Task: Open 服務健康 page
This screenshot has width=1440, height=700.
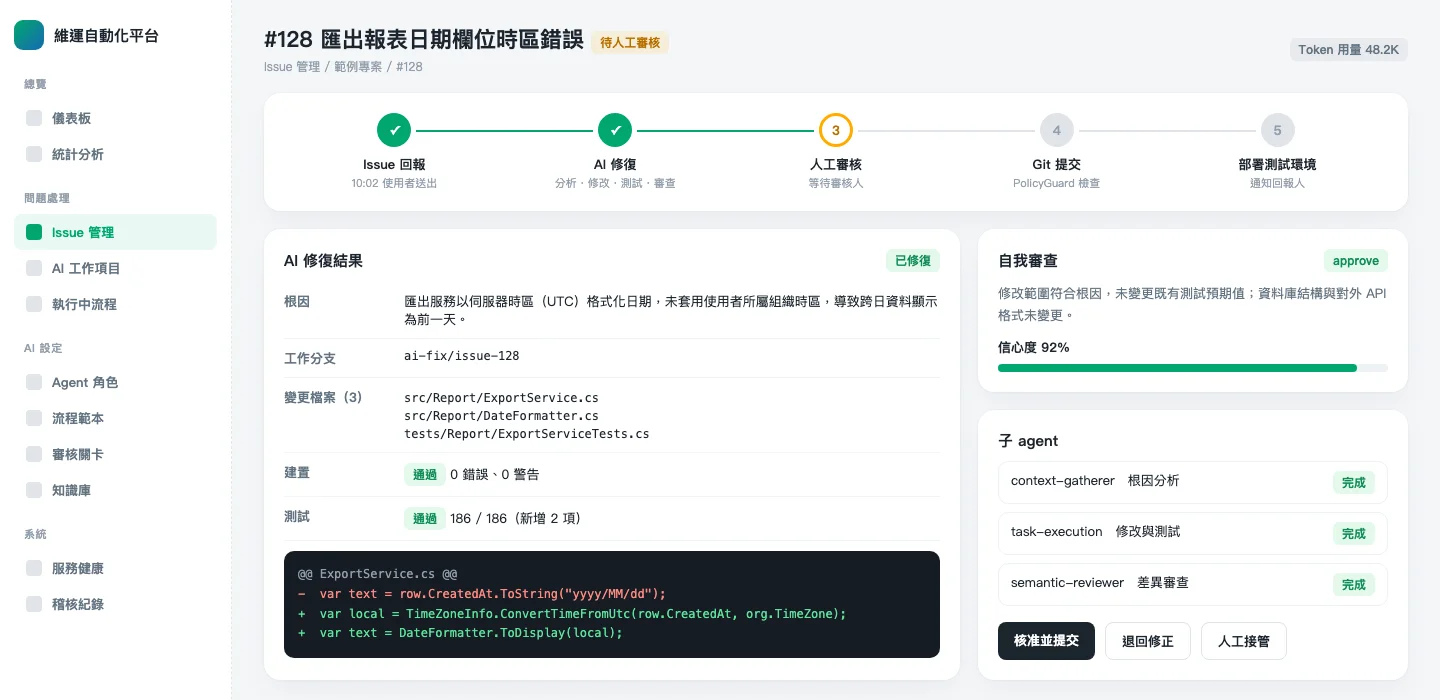Action: 115,568
